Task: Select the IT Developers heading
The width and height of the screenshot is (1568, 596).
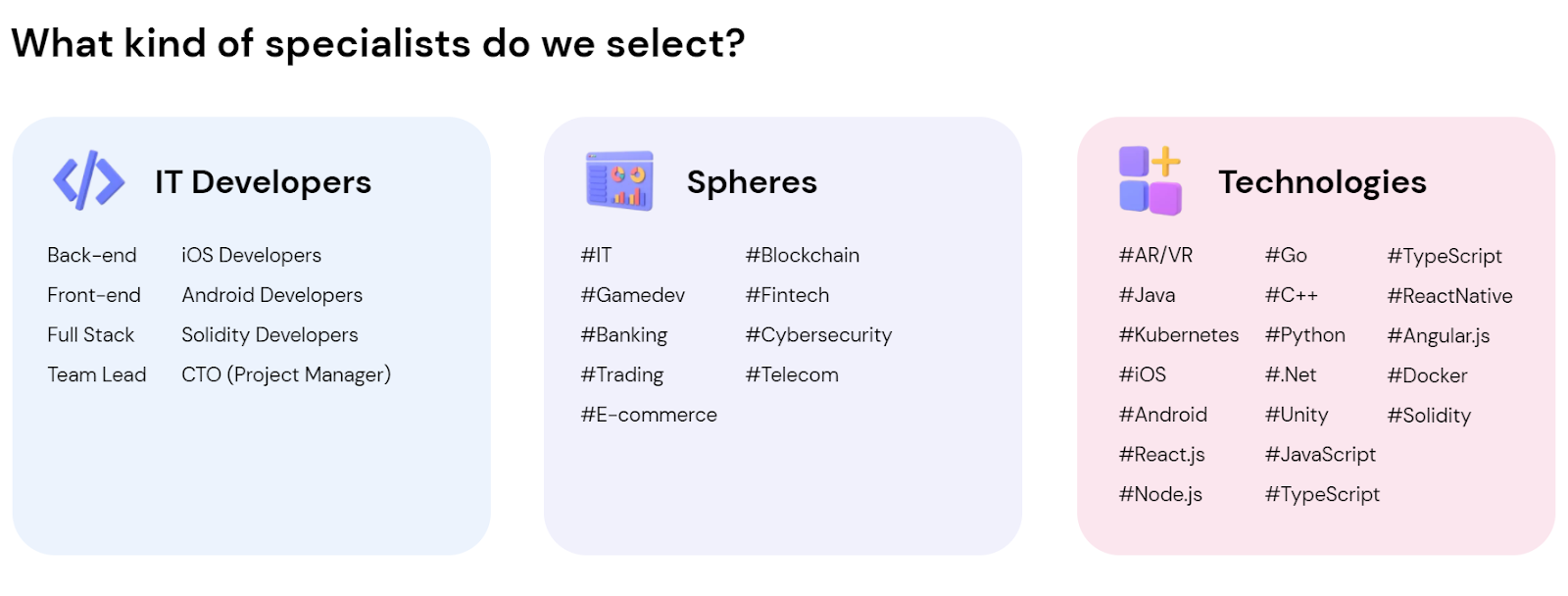Action: [263, 182]
